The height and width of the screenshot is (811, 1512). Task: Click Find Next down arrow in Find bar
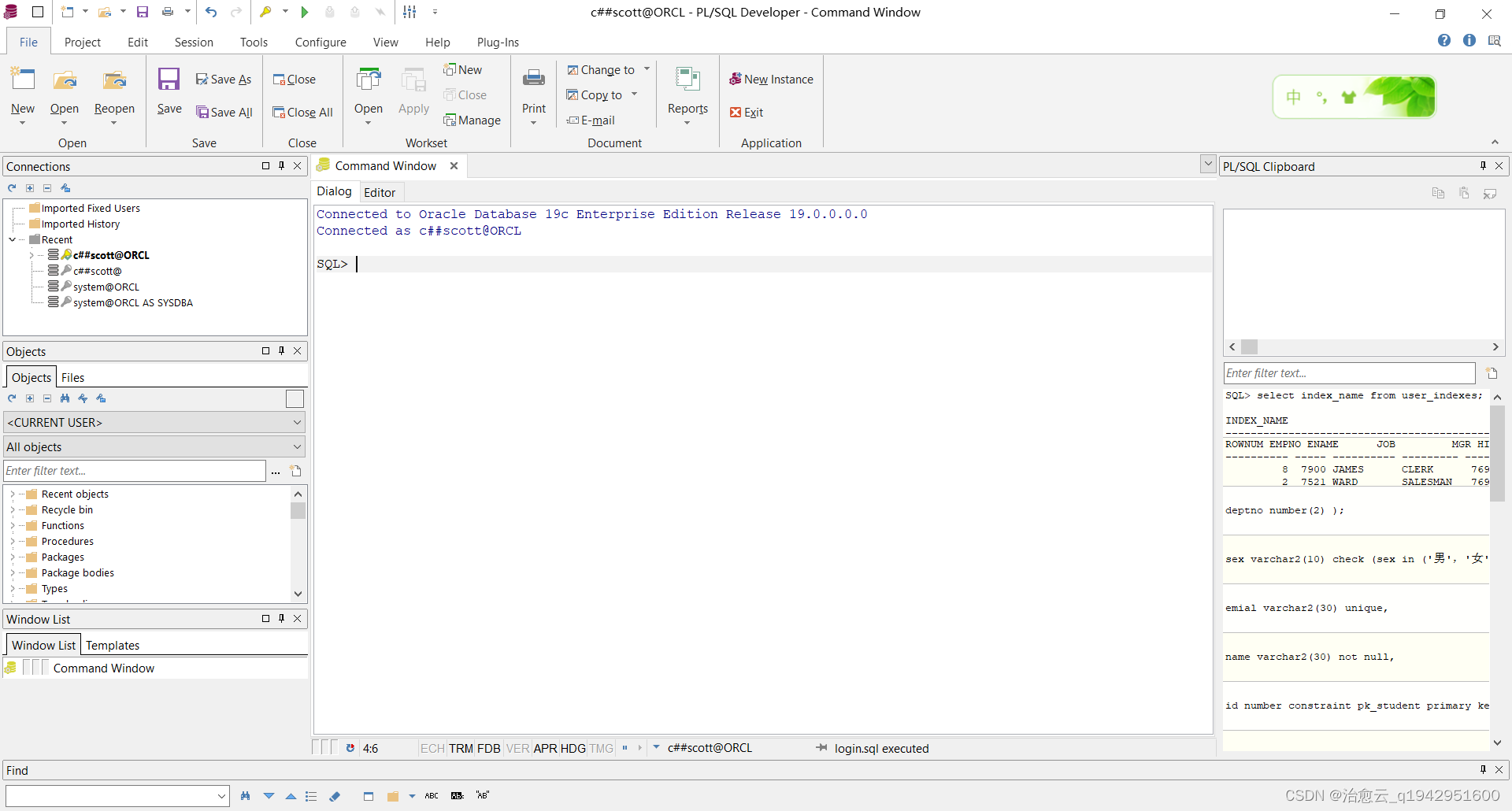[x=269, y=796]
